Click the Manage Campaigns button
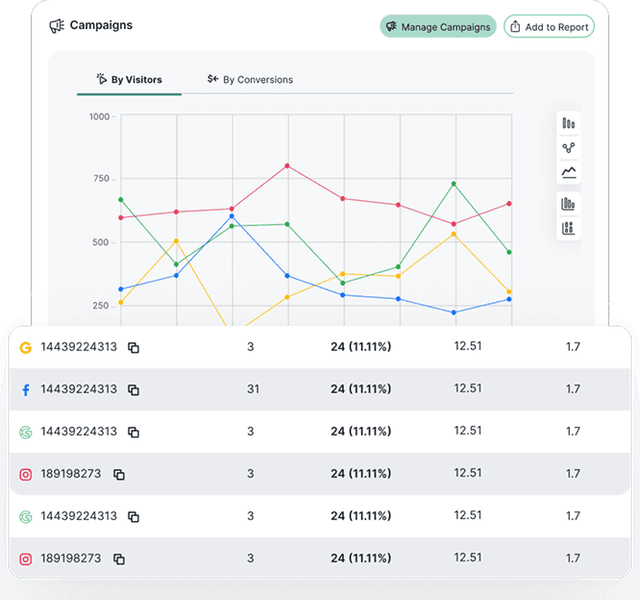Screen dimensions: 640x600 click(438, 27)
